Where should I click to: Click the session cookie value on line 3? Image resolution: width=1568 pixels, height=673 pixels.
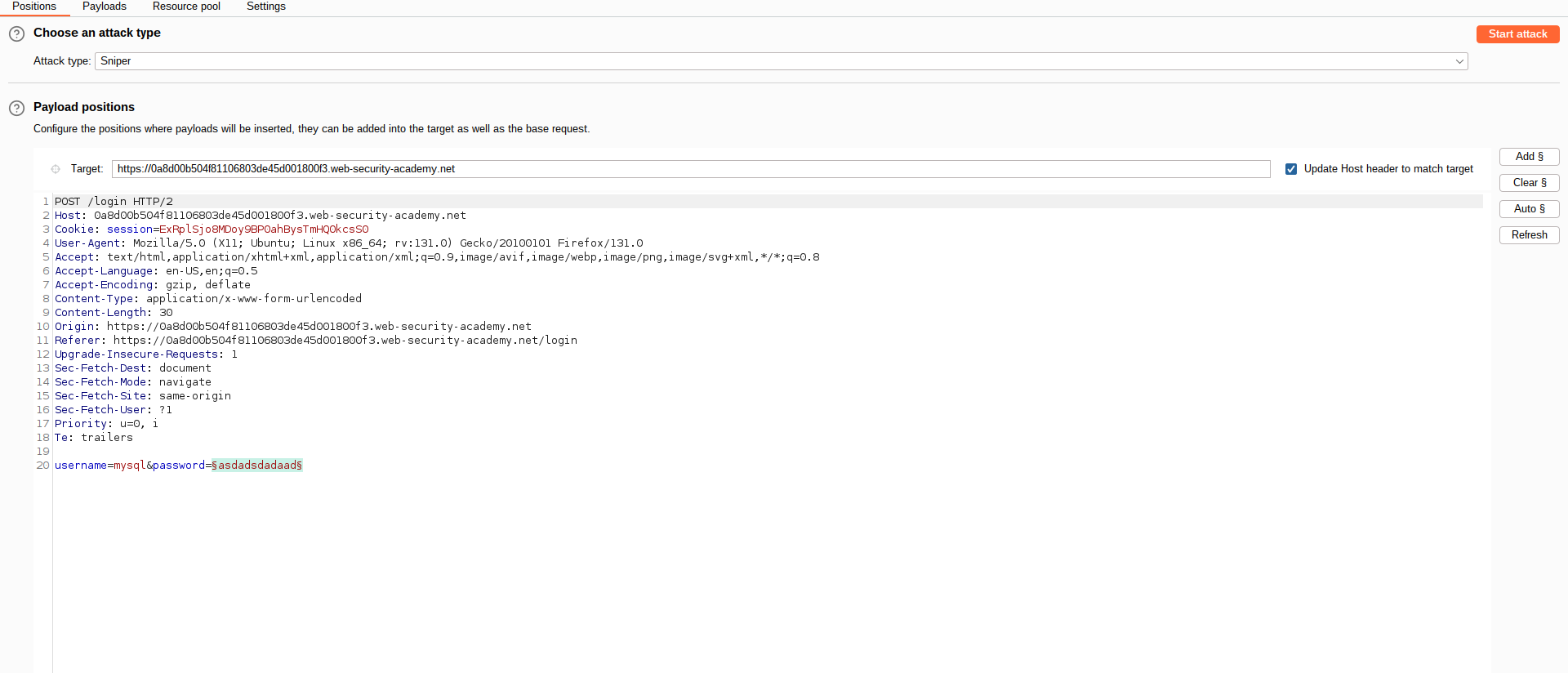[264, 230]
